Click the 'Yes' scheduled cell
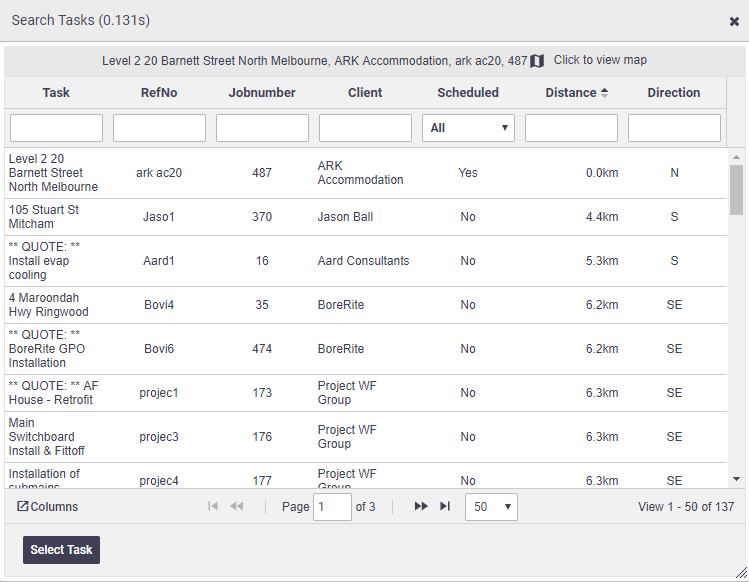 point(468,173)
